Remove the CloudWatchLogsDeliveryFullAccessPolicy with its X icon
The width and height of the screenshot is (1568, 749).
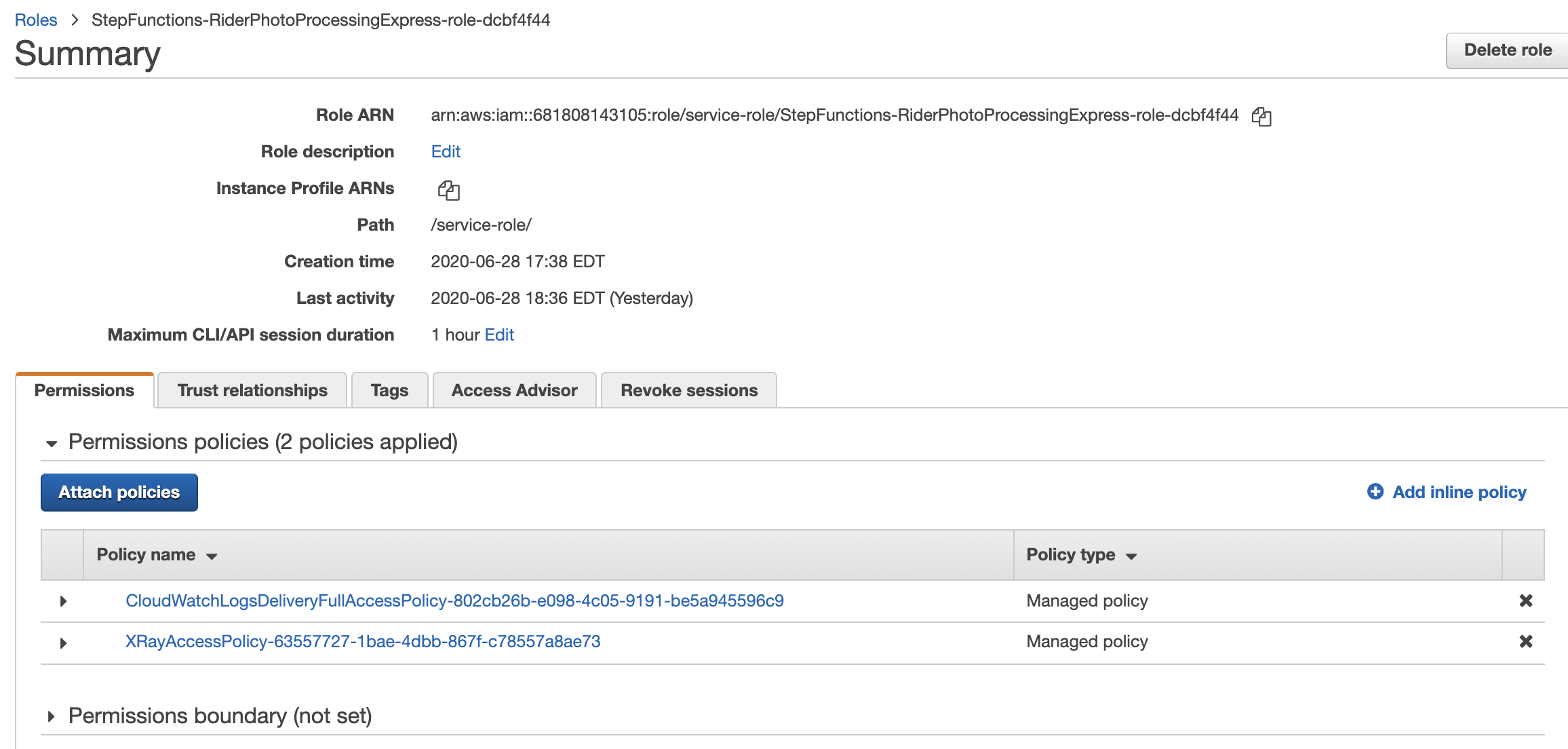[1526, 600]
